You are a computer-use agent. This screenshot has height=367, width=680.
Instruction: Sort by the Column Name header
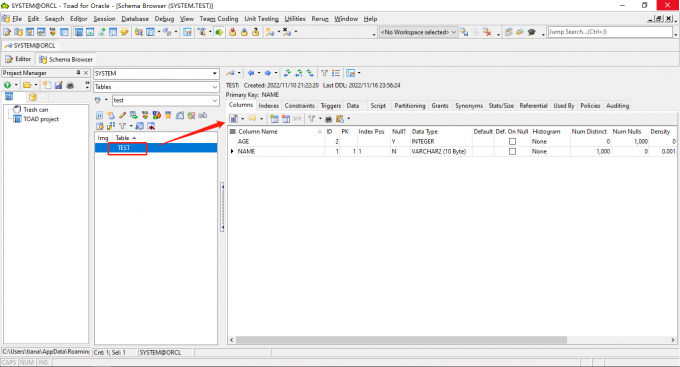click(x=280, y=131)
